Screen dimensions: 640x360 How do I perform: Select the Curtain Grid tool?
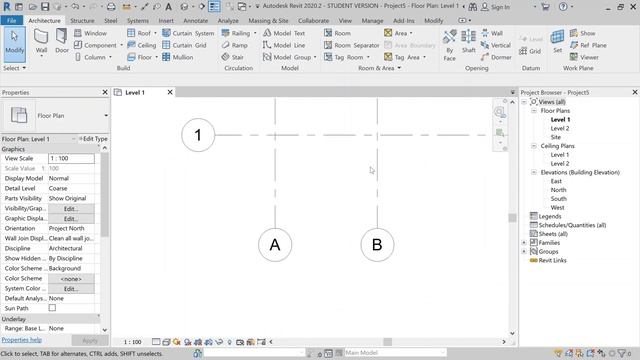coord(184,45)
